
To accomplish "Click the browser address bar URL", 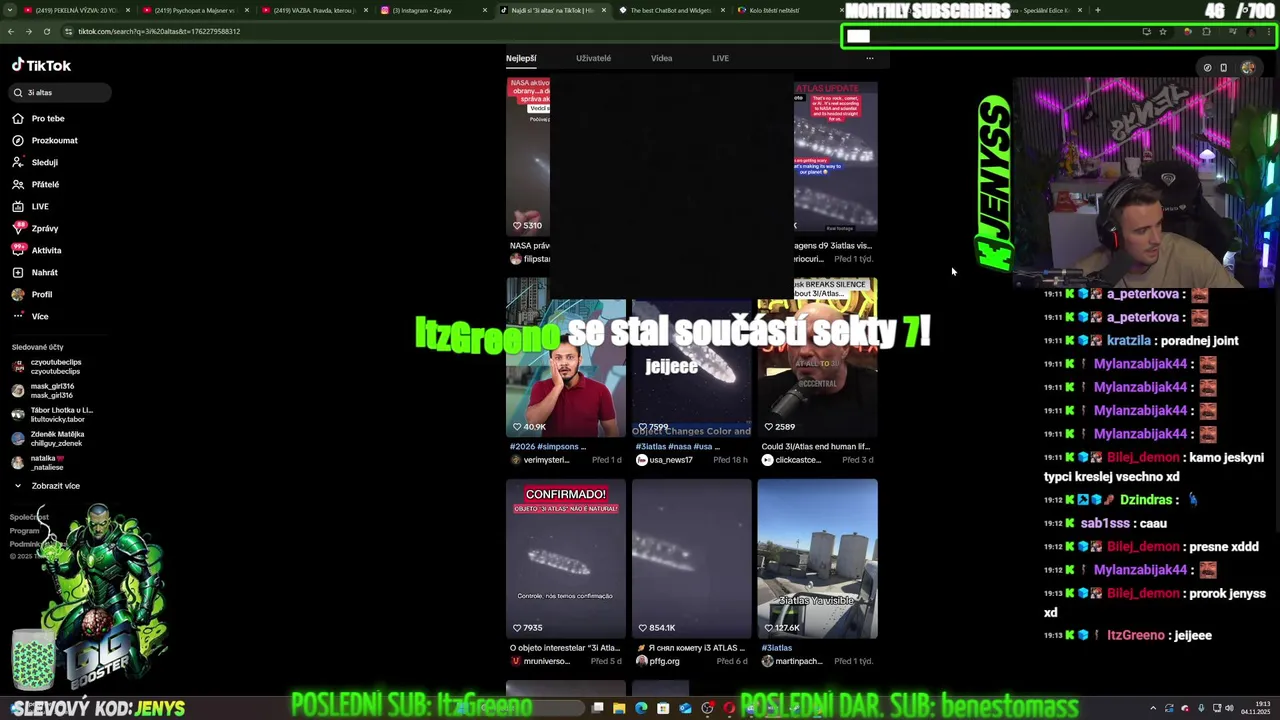I will click(159, 31).
